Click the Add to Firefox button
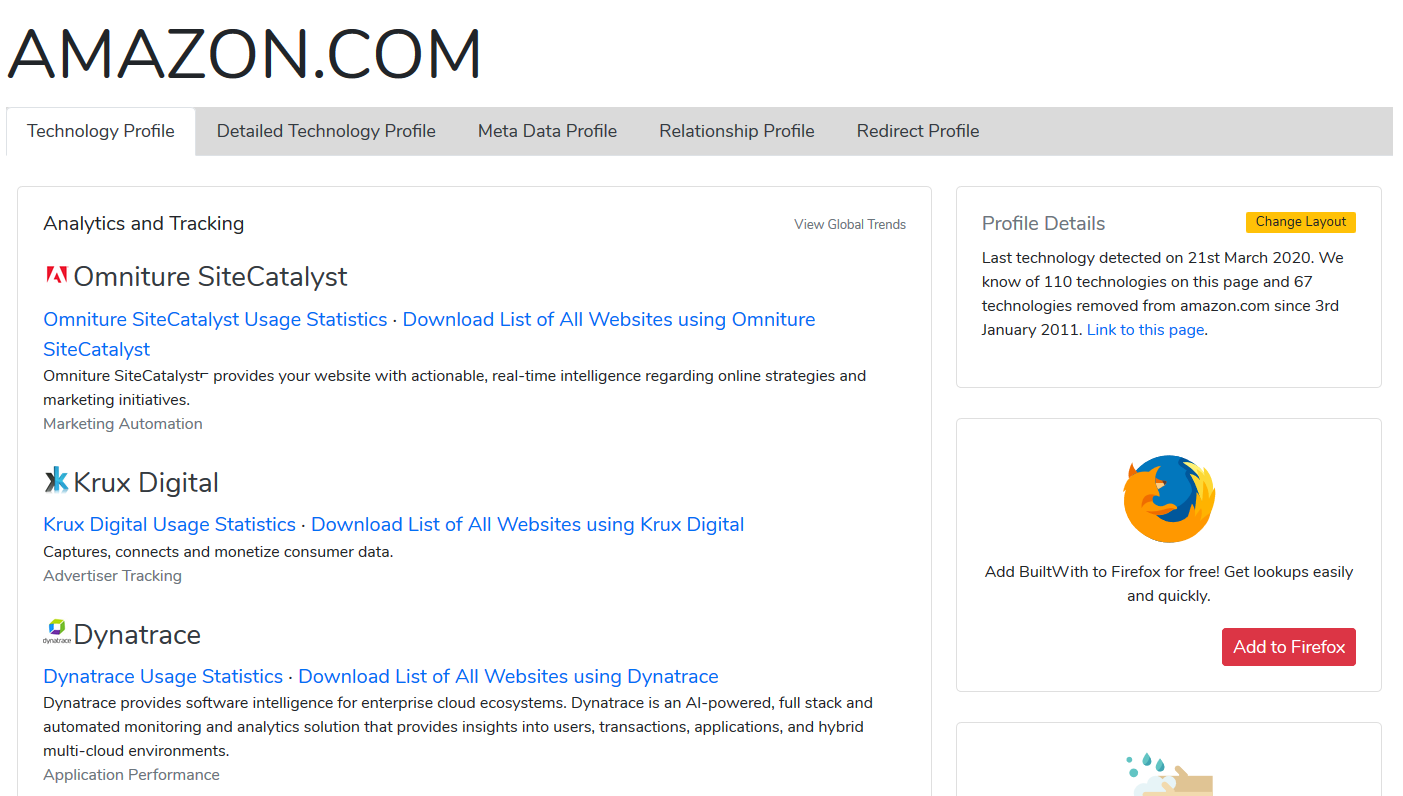 tap(1289, 647)
